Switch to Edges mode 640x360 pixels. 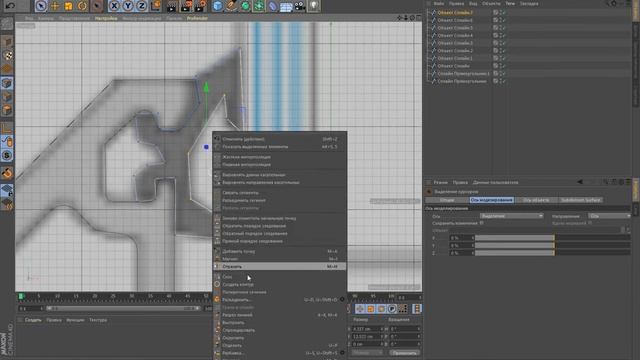click(7, 97)
